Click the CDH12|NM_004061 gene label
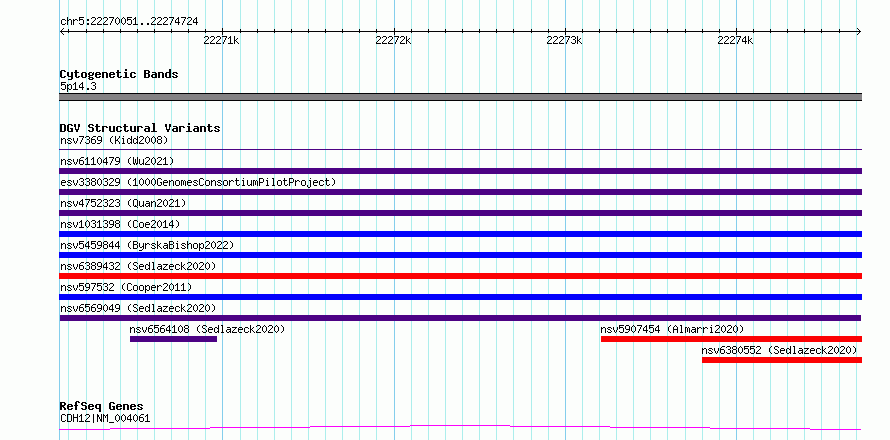This screenshot has width=890, height=440. pos(105,419)
